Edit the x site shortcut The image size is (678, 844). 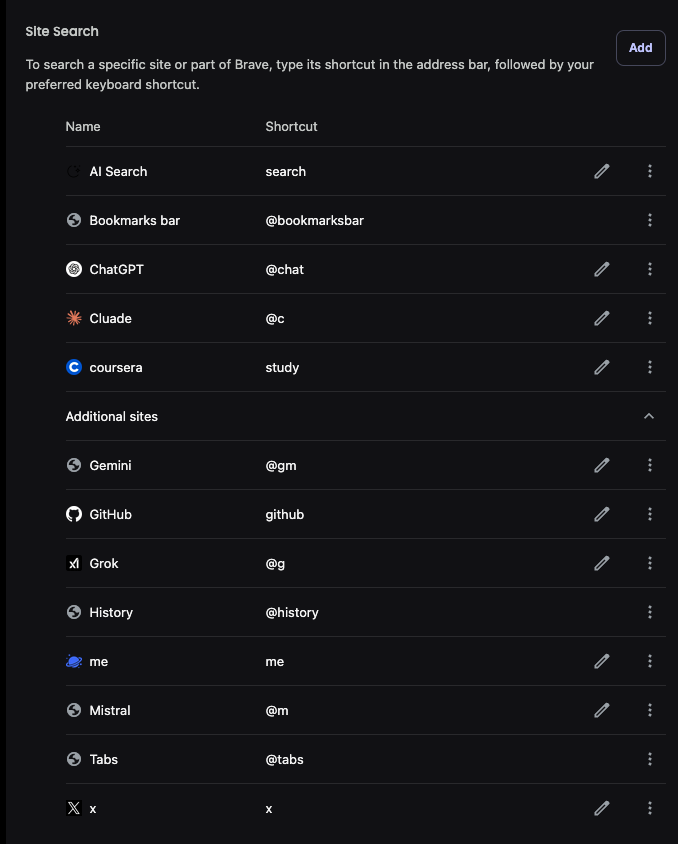pos(601,807)
